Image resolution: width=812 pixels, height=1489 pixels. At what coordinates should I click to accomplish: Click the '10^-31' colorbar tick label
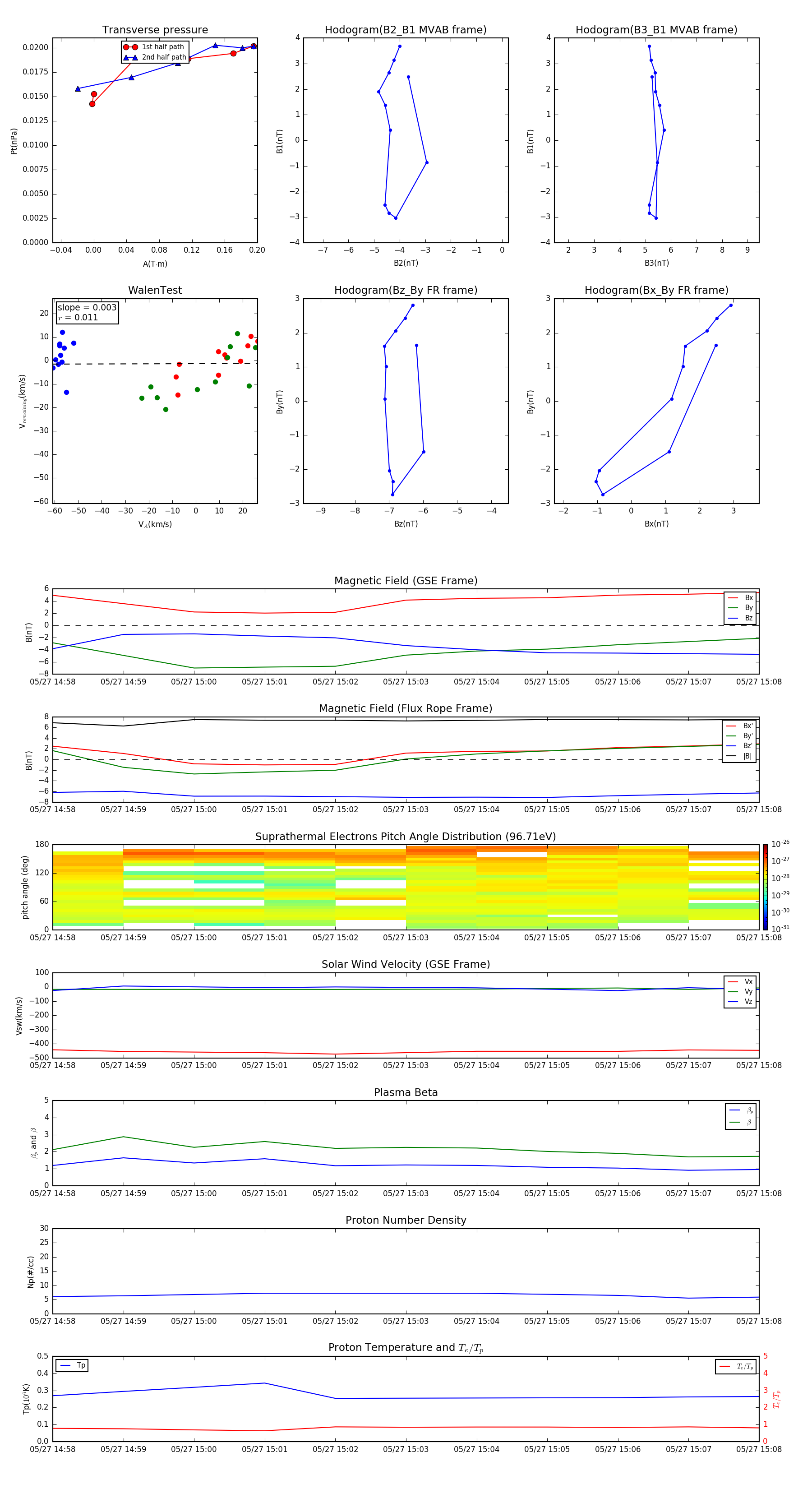(x=780, y=929)
